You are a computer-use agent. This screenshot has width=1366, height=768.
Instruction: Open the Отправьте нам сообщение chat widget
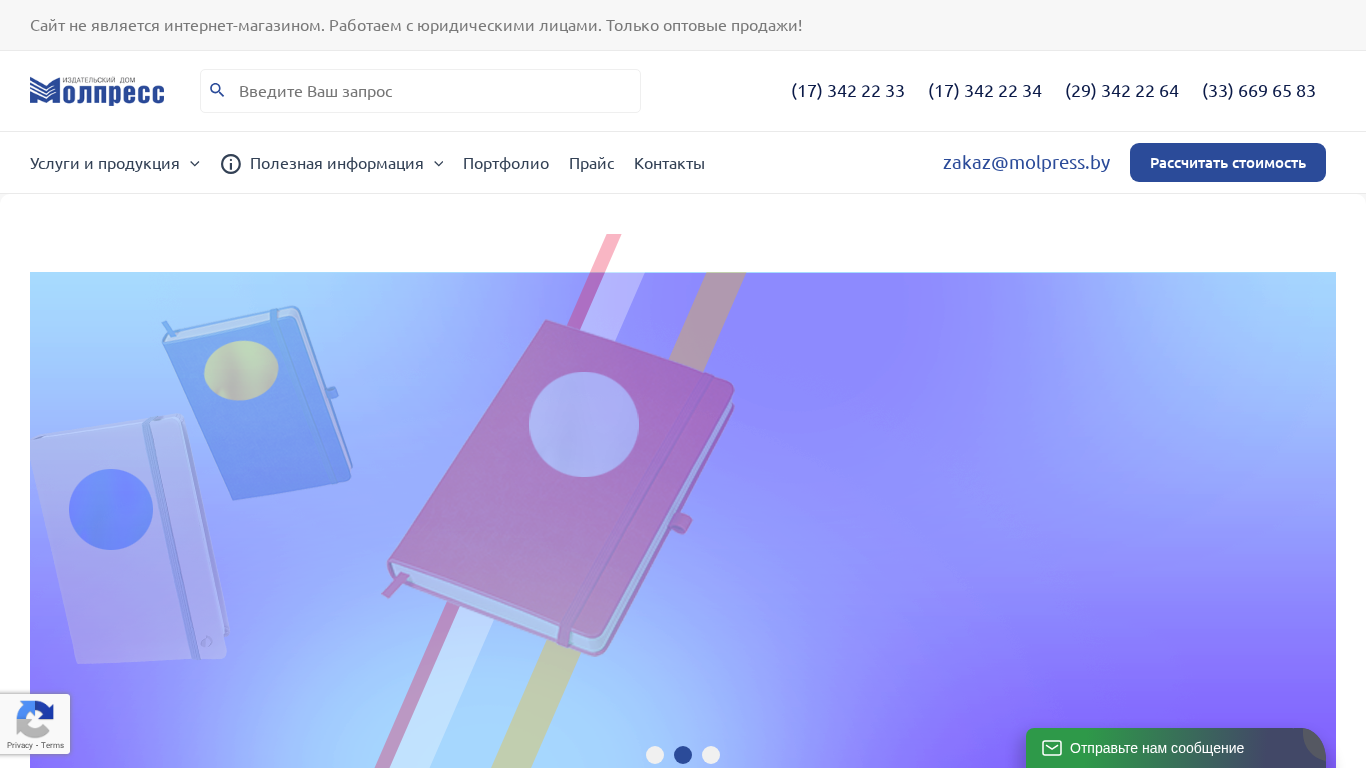[x=1175, y=748]
